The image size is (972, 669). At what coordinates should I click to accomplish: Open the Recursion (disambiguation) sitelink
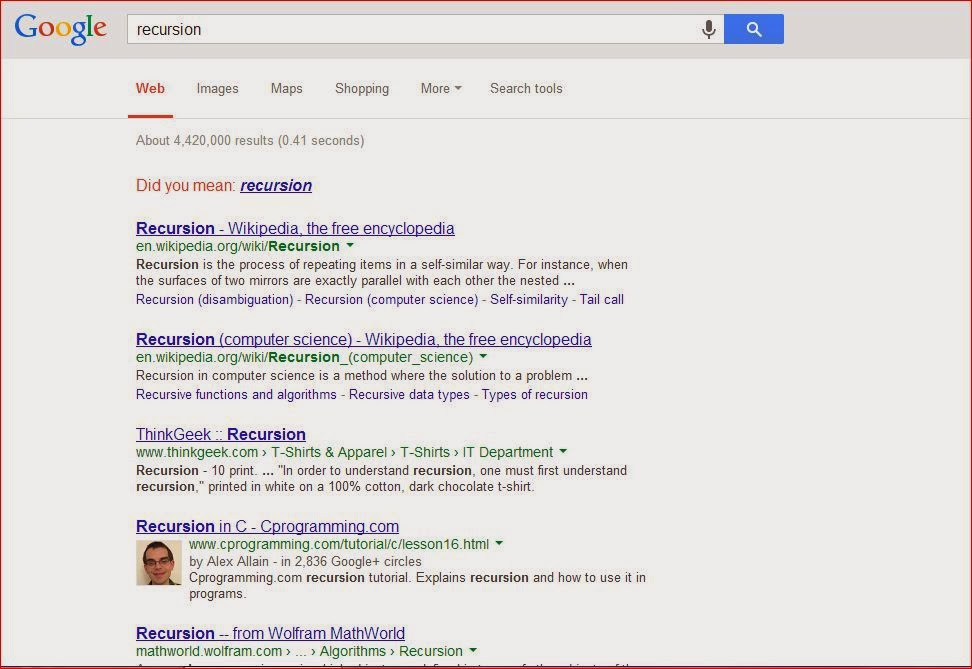[214, 299]
